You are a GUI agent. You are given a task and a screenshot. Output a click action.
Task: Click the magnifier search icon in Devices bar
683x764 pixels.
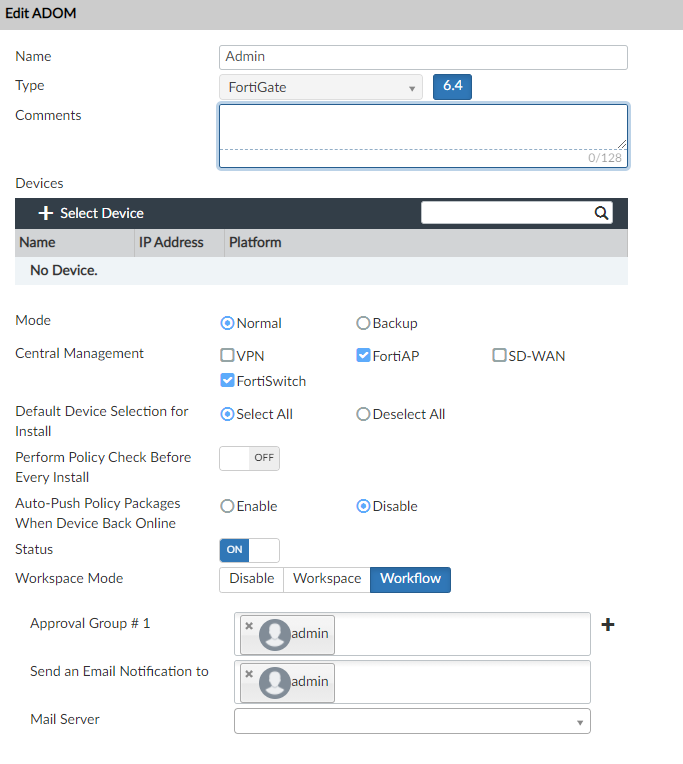click(x=601, y=213)
